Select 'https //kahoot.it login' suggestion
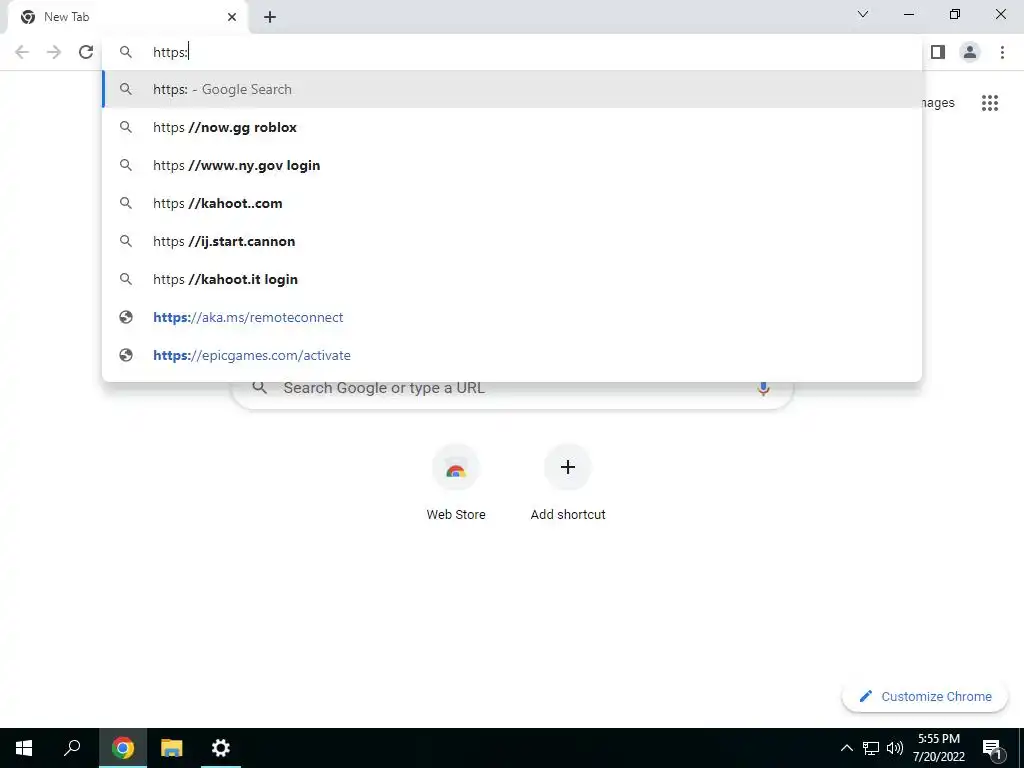 click(512, 279)
